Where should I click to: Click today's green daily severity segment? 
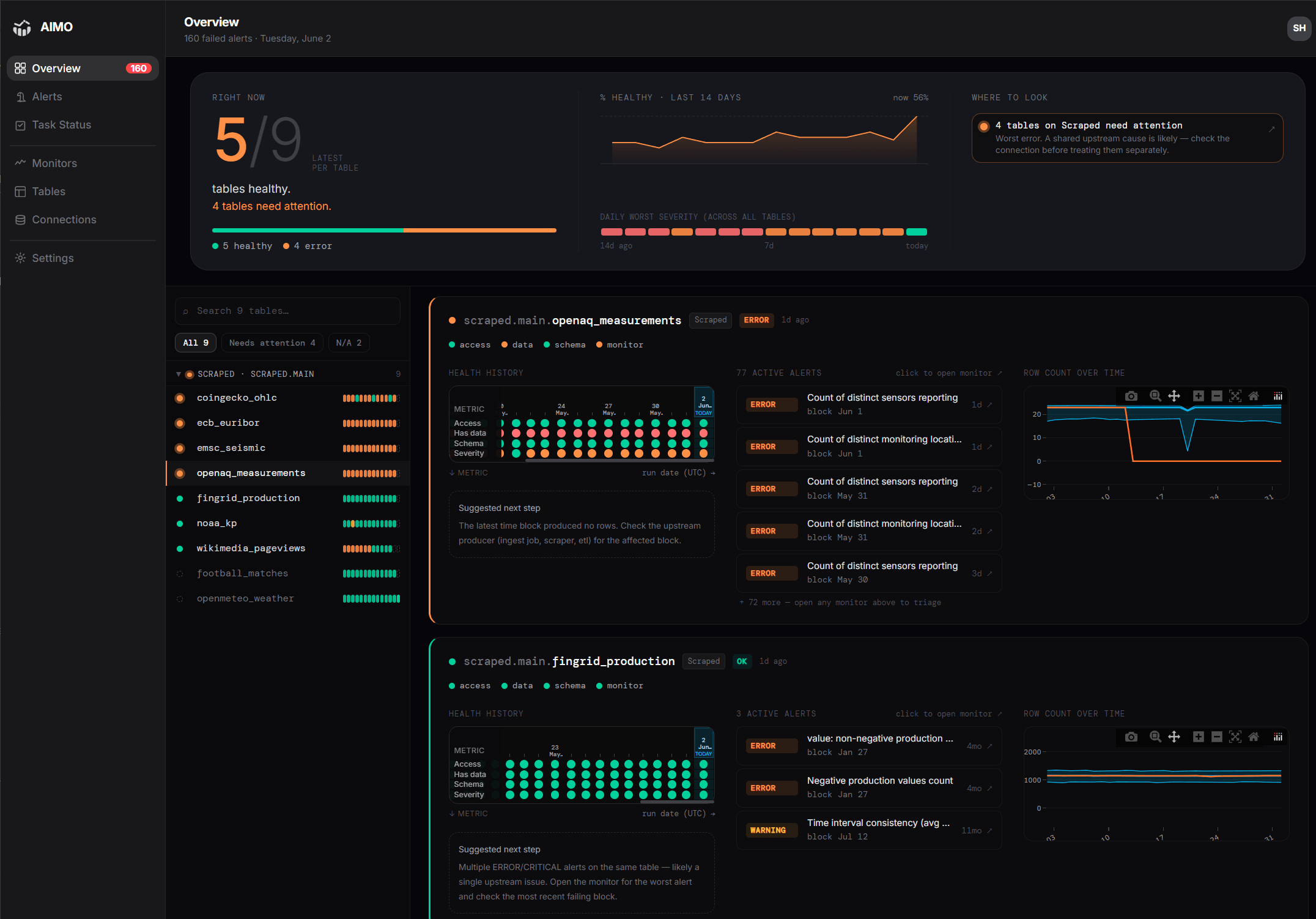[x=916, y=232]
